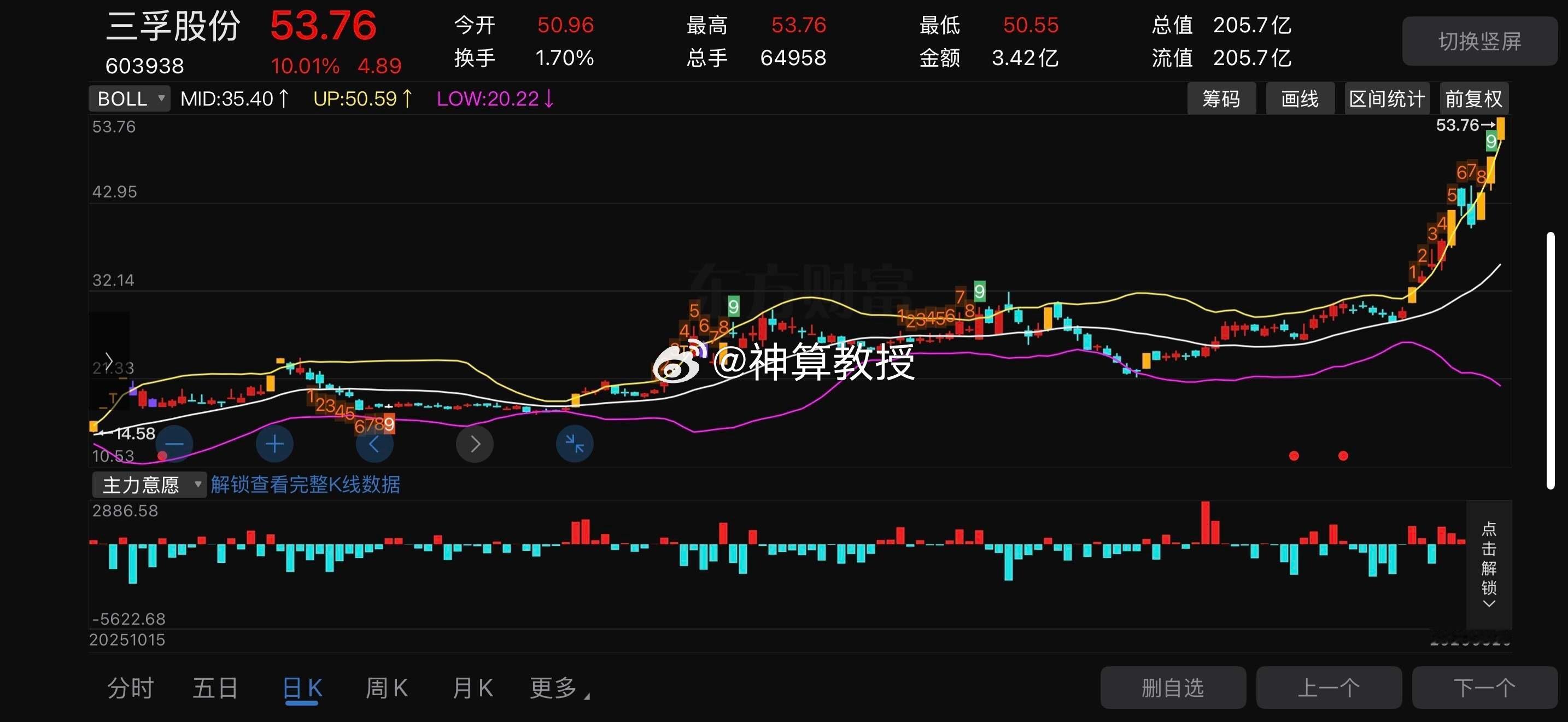The image size is (1568, 722).
Task: Open 区间统计 range statistics
Action: point(1386,98)
